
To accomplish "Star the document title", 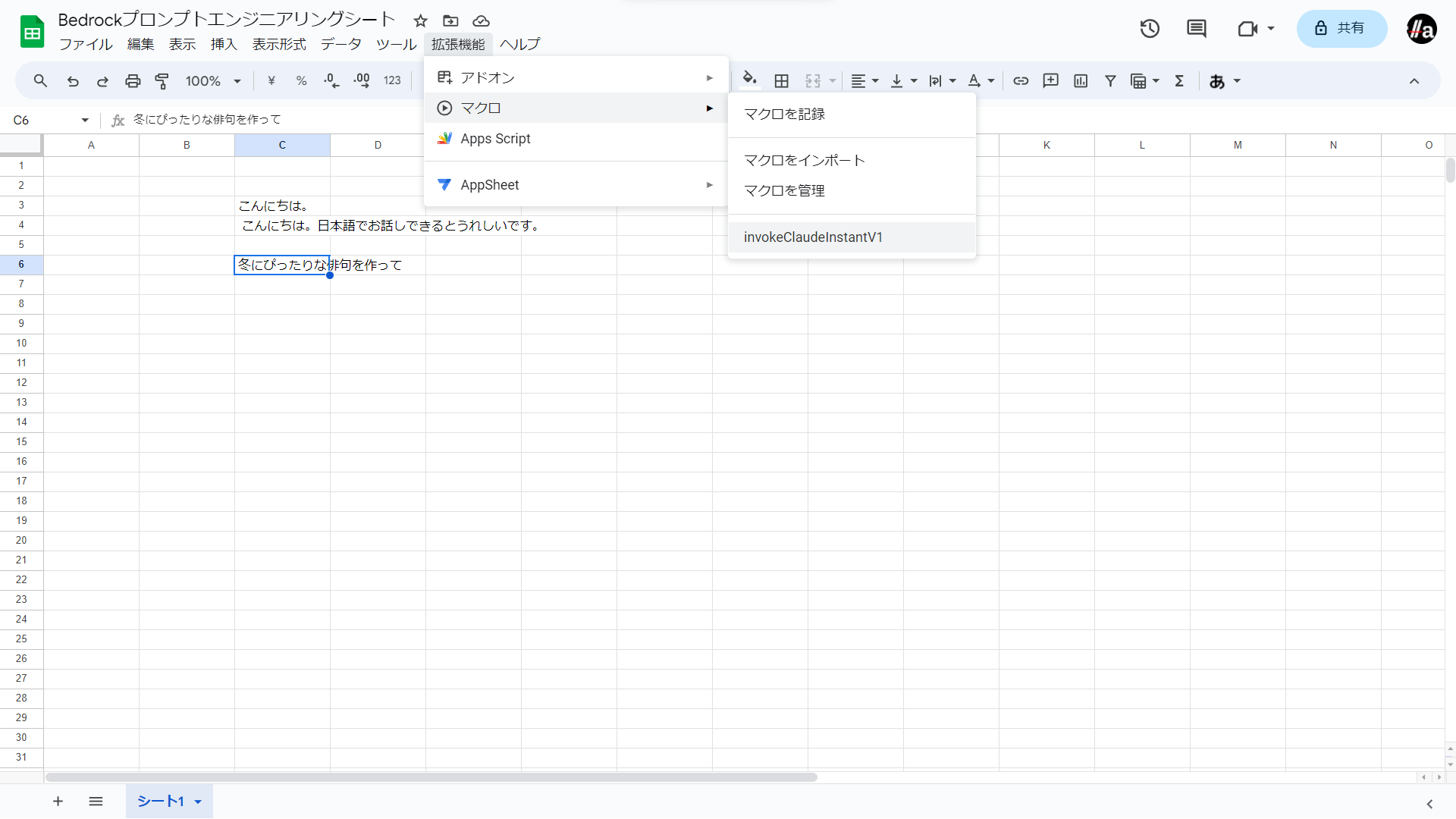I will [421, 21].
